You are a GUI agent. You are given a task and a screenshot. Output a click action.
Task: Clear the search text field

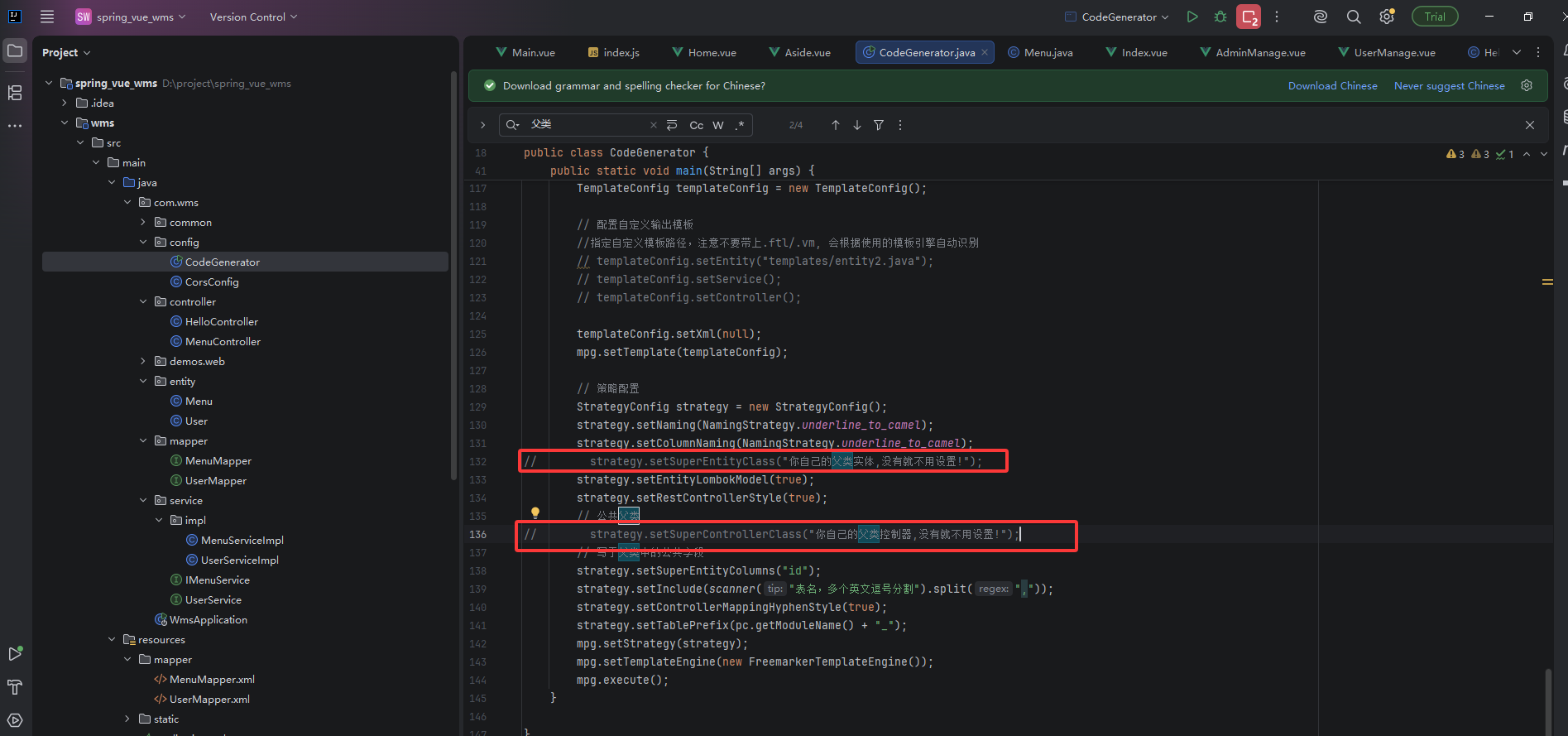654,125
